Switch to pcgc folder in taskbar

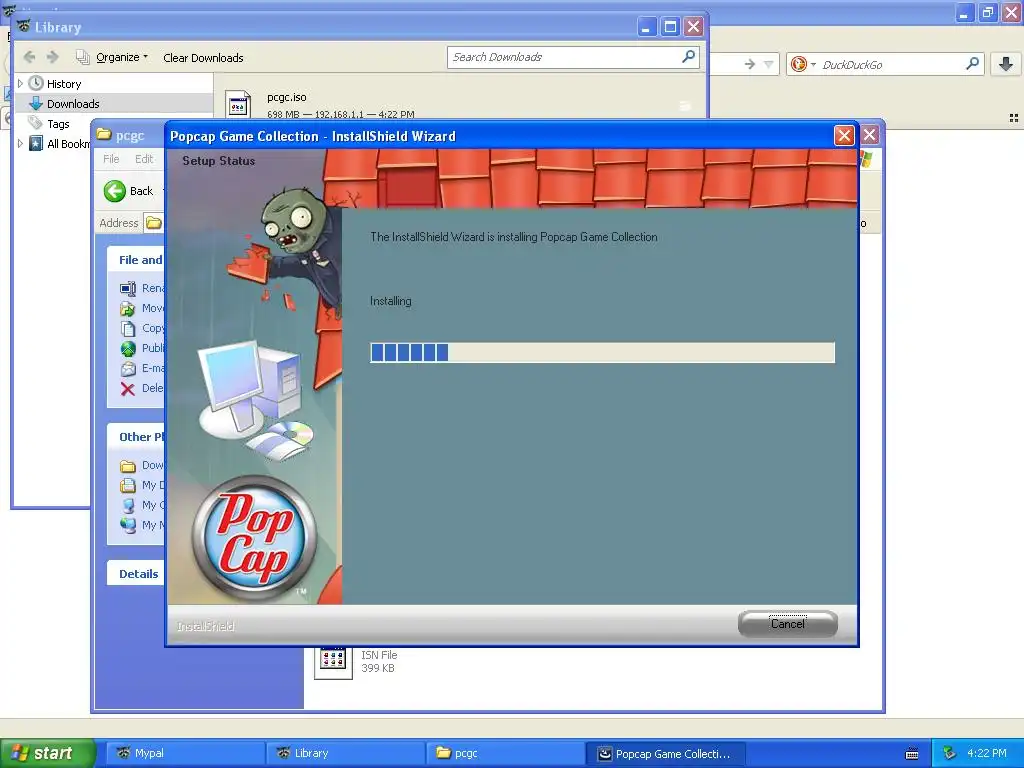pyautogui.click(x=504, y=753)
